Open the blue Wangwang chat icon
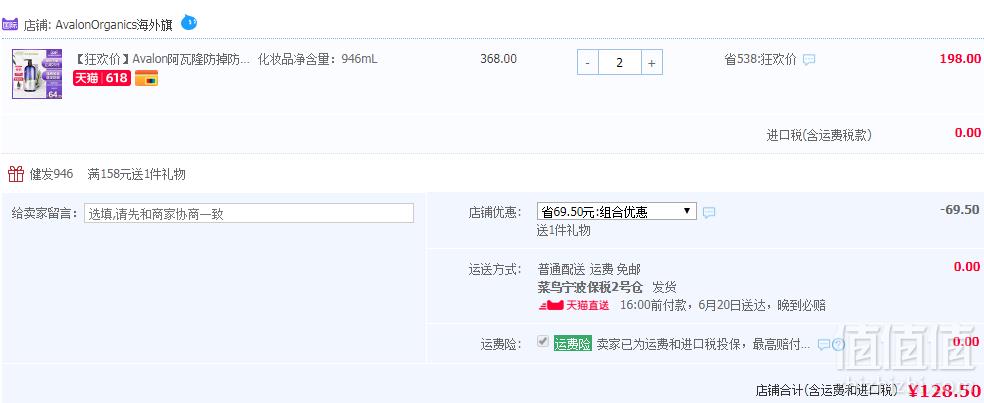 (189, 23)
